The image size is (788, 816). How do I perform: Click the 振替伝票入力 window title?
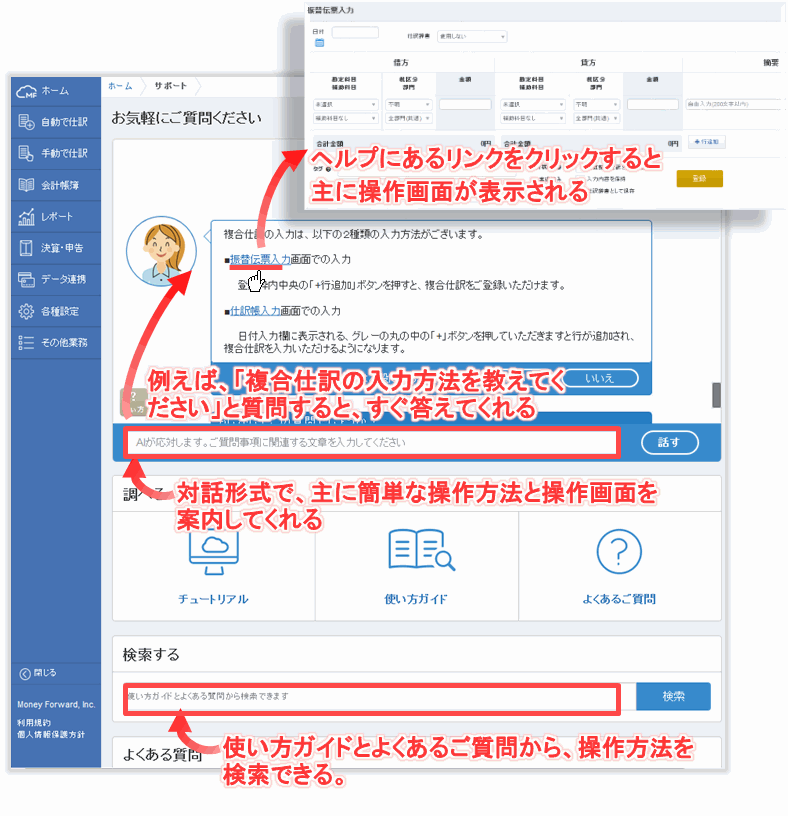[331, 10]
